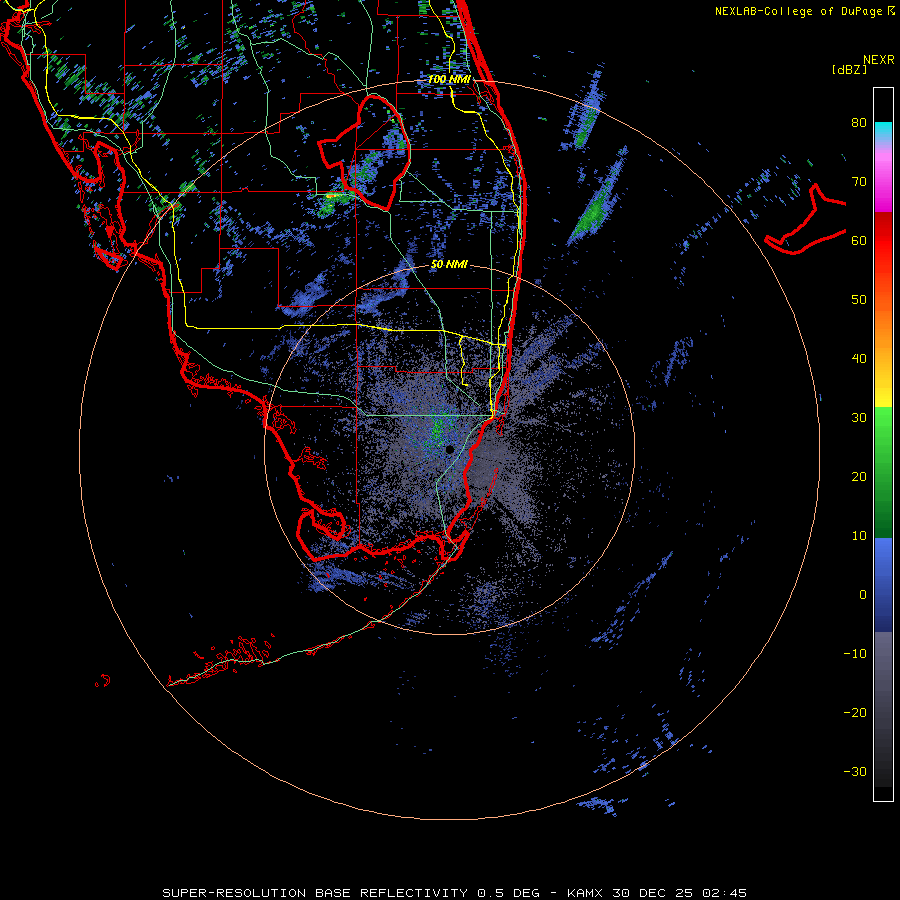900x900 pixels.
Task: Click the cyan segment of color bar
Action: point(883,131)
